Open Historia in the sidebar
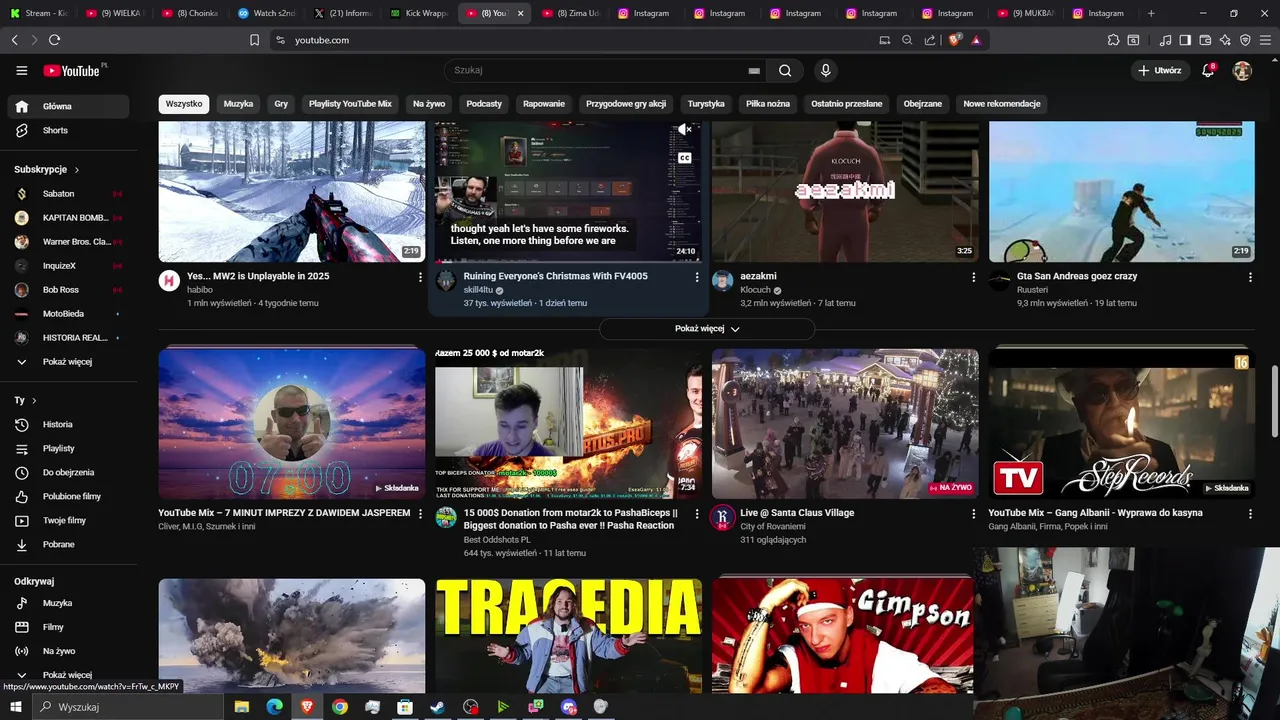Viewport: 1280px width, 720px height. [x=68, y=425]
